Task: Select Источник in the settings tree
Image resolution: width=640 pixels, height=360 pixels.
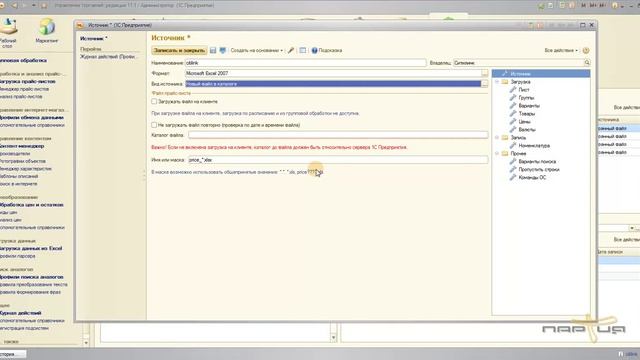Action: pos(541,74)
